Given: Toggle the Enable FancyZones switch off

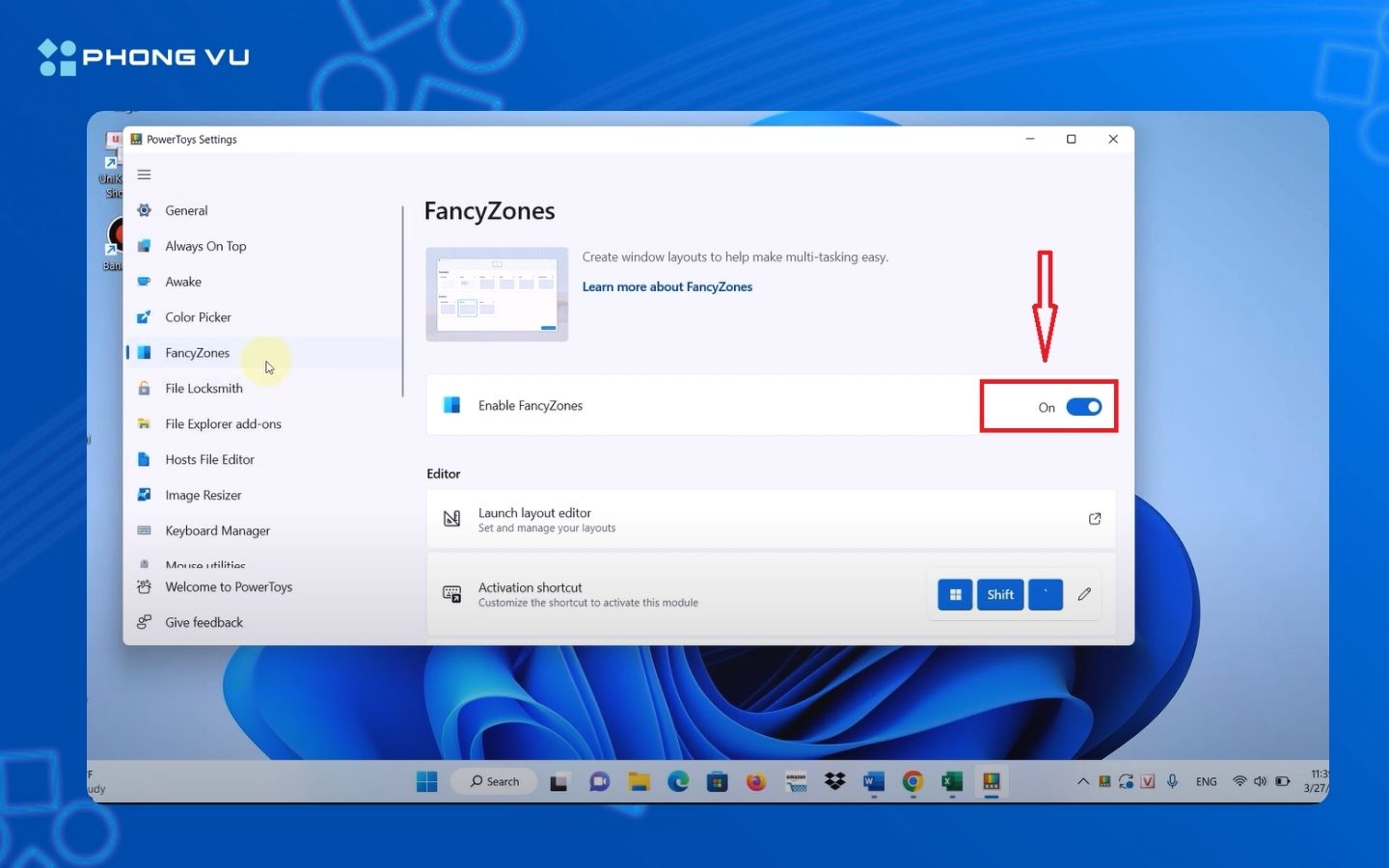Looking at the screenshot, I should click(x=1082, y=406).
